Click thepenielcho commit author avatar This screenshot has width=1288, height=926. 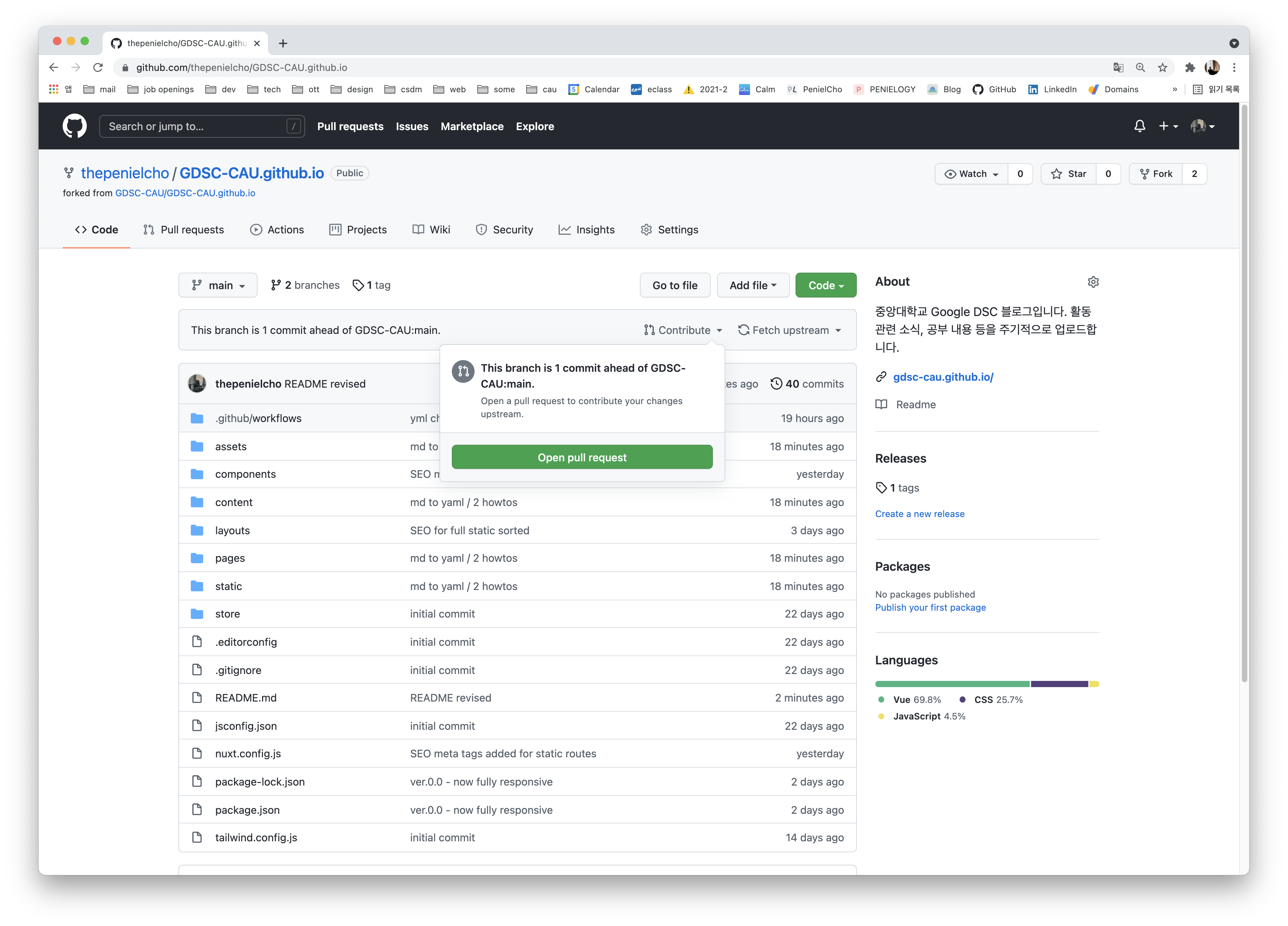[197, 384]
